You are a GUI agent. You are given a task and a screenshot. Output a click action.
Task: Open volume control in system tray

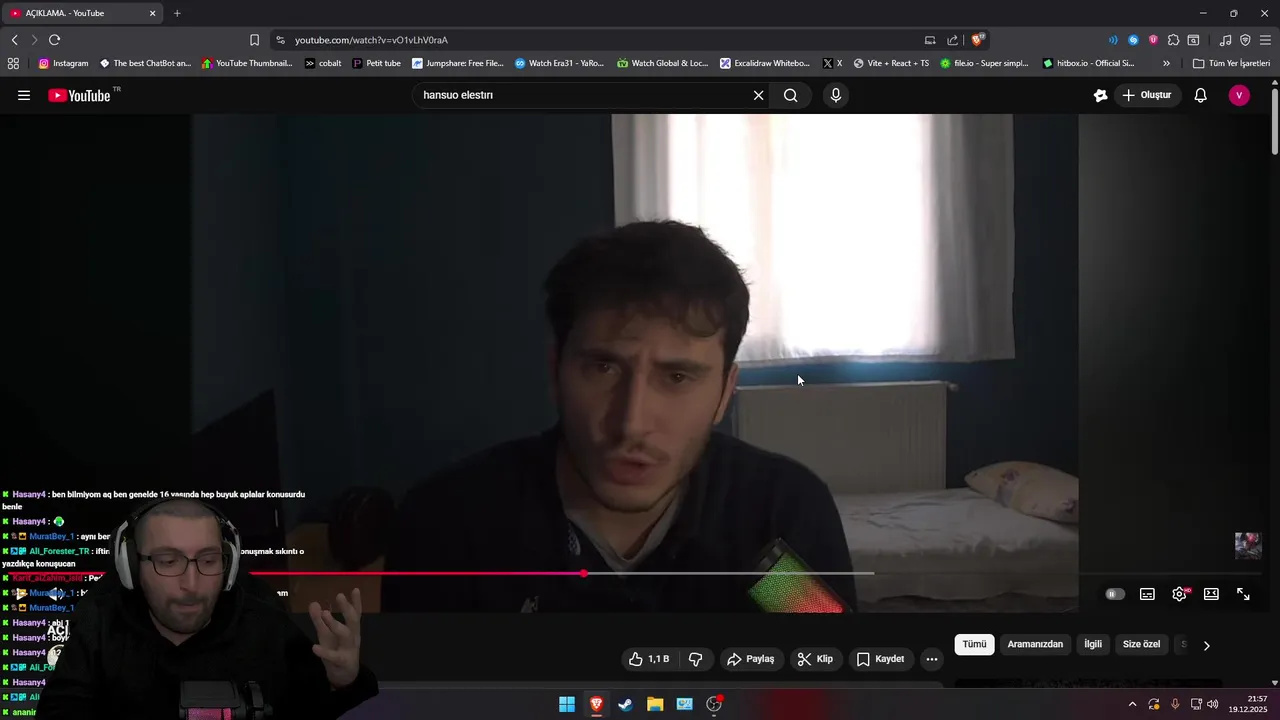pos(1213,704)
